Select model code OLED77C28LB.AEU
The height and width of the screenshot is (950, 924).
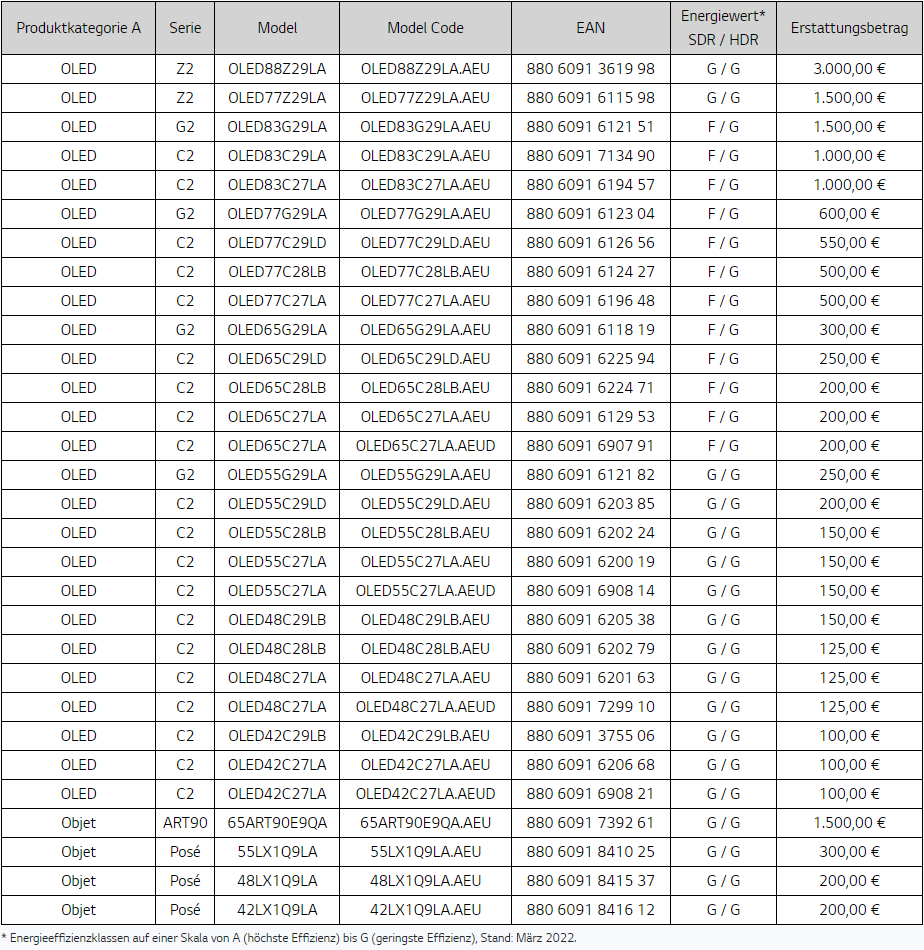click(425, 273)
